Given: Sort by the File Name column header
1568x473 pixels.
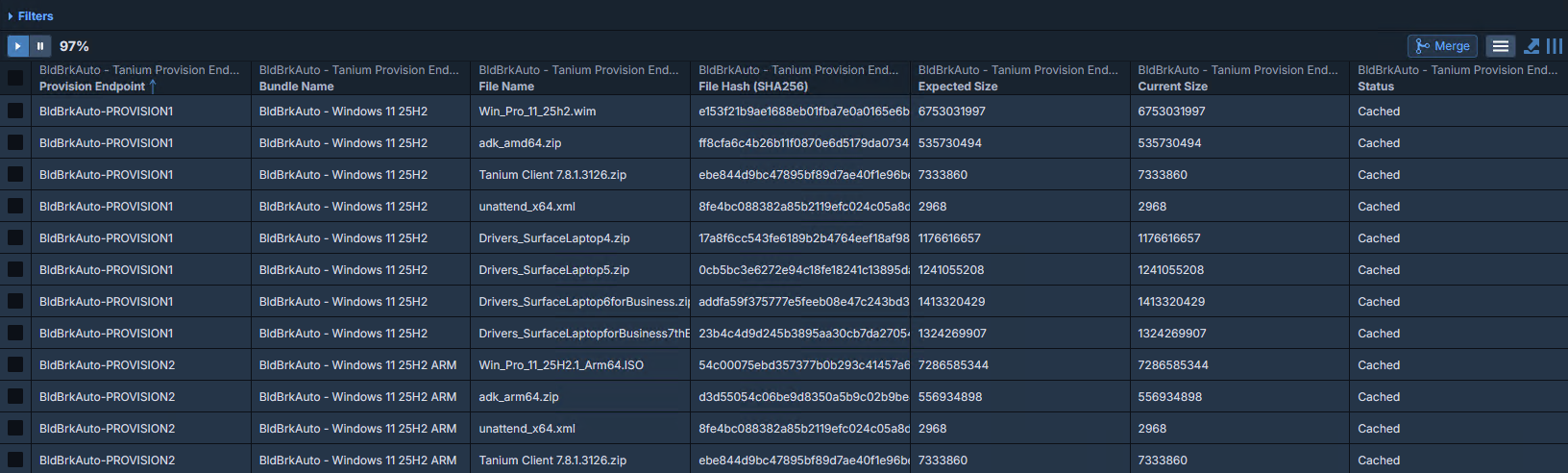Looking at the screenshot, I should 506,87.
